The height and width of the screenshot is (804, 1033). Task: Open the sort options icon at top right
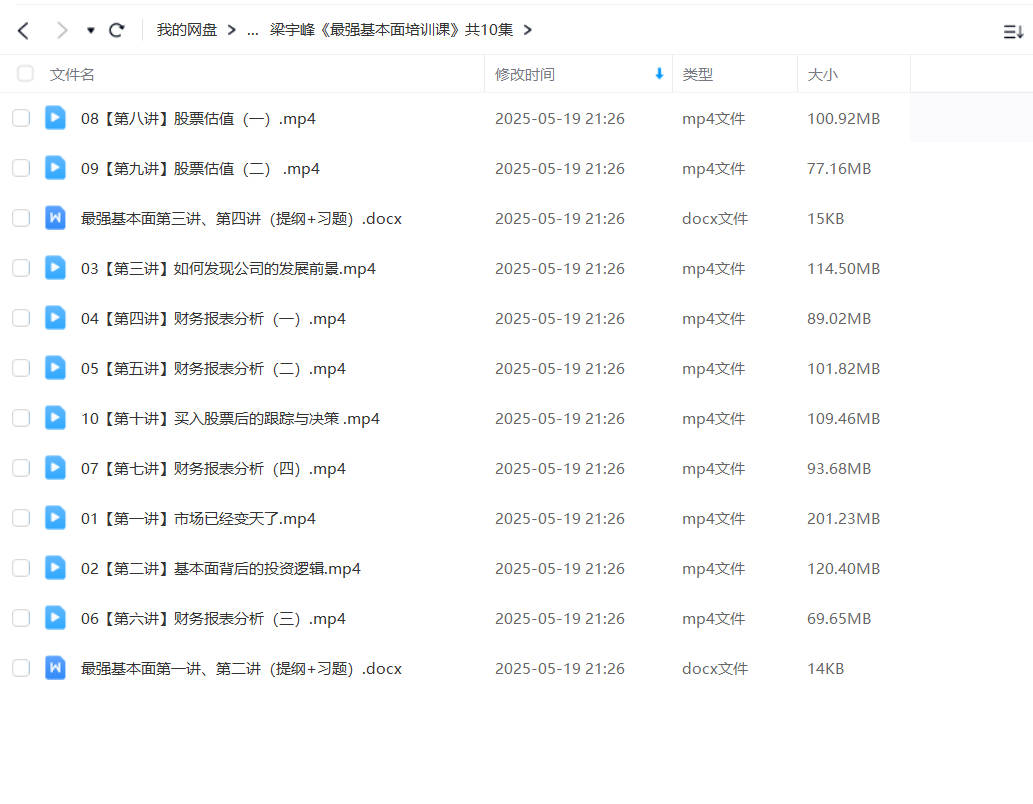1013,31
